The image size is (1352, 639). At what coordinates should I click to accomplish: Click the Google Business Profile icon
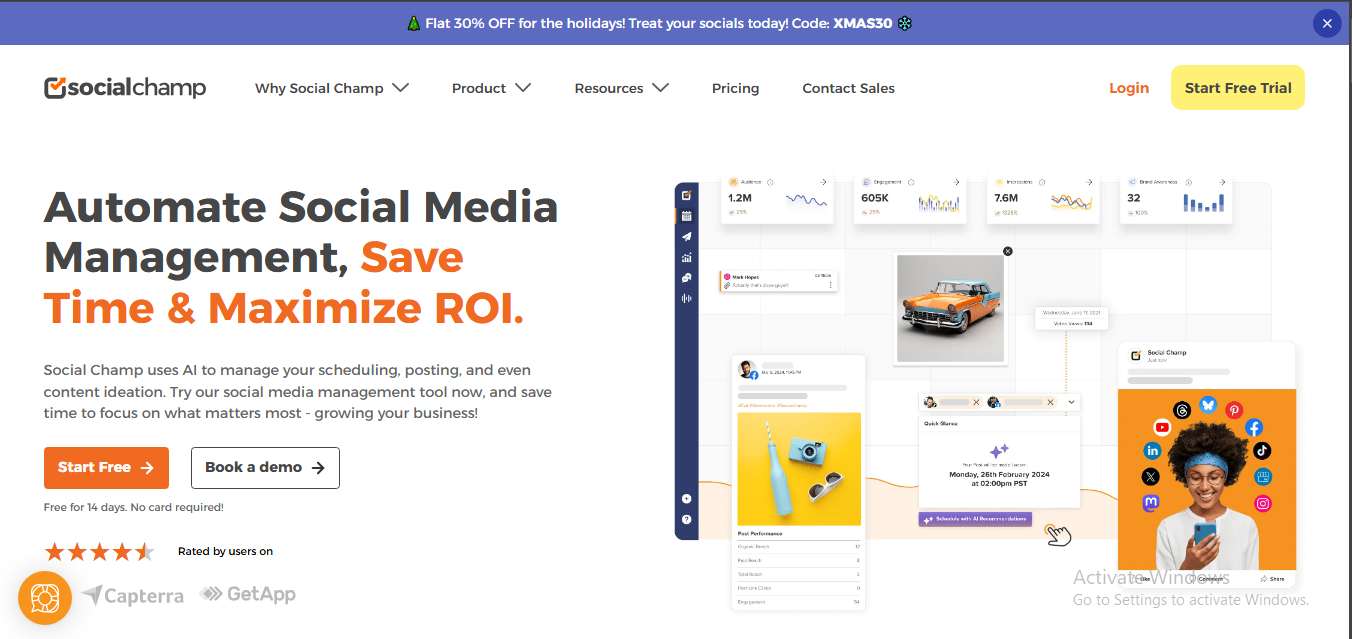(1263, 477)
